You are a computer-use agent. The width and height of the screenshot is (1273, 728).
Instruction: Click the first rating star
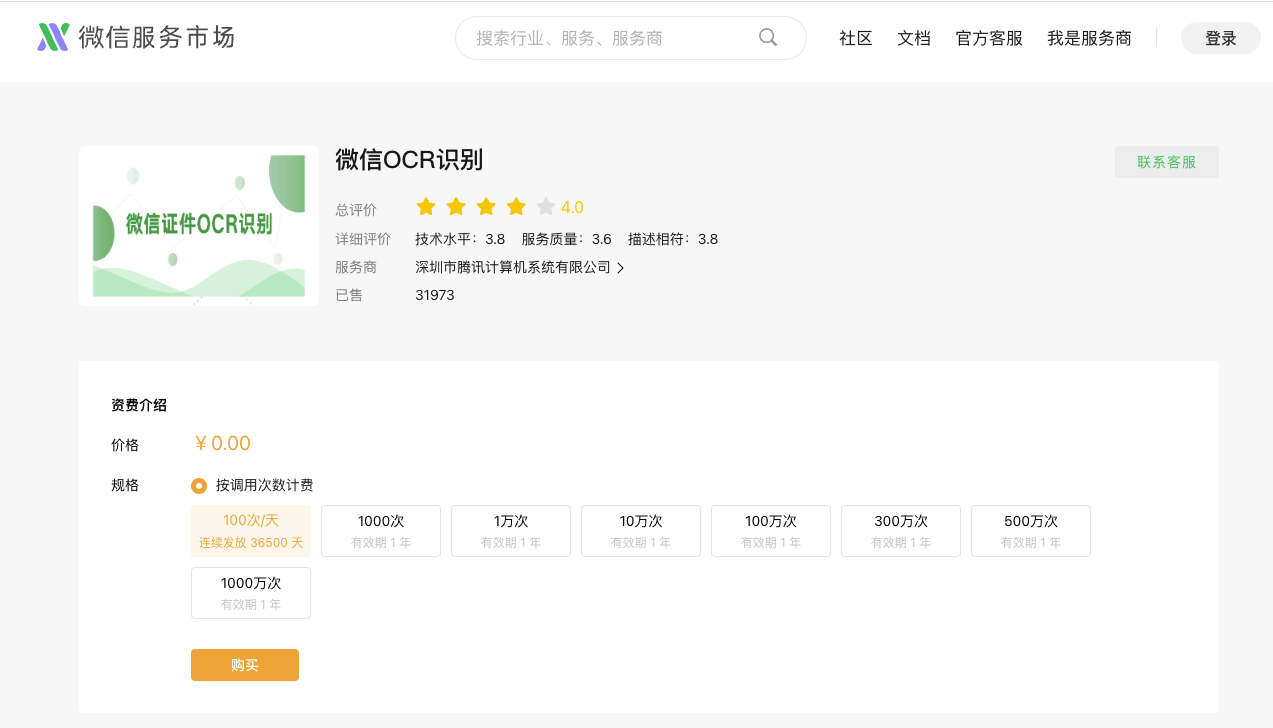[x=426, y=207]
